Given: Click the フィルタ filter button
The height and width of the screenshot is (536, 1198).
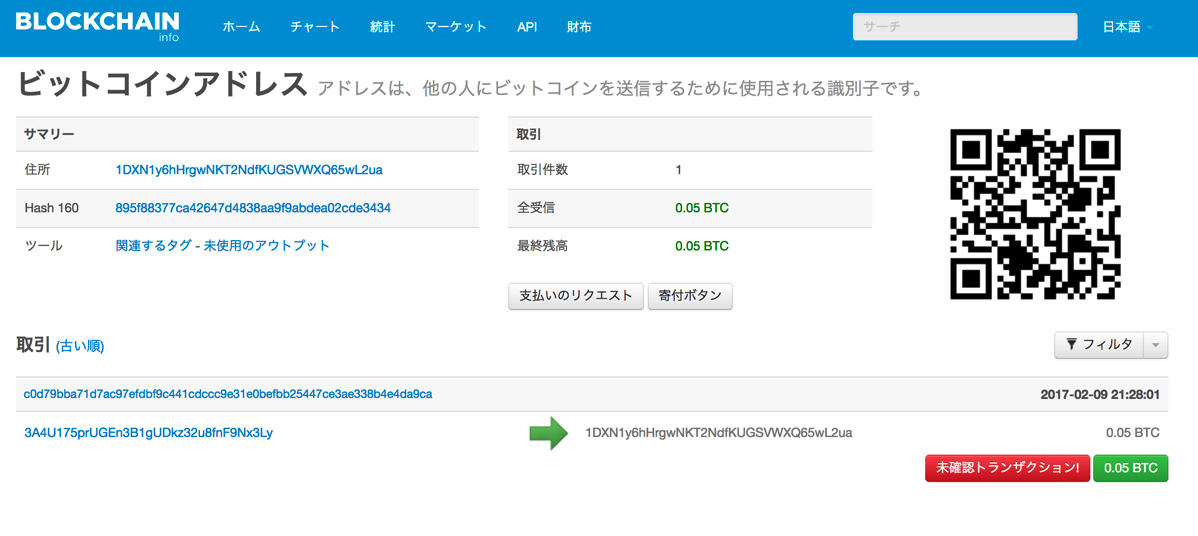Looking at the screenshot, I should click(1099, 345).
